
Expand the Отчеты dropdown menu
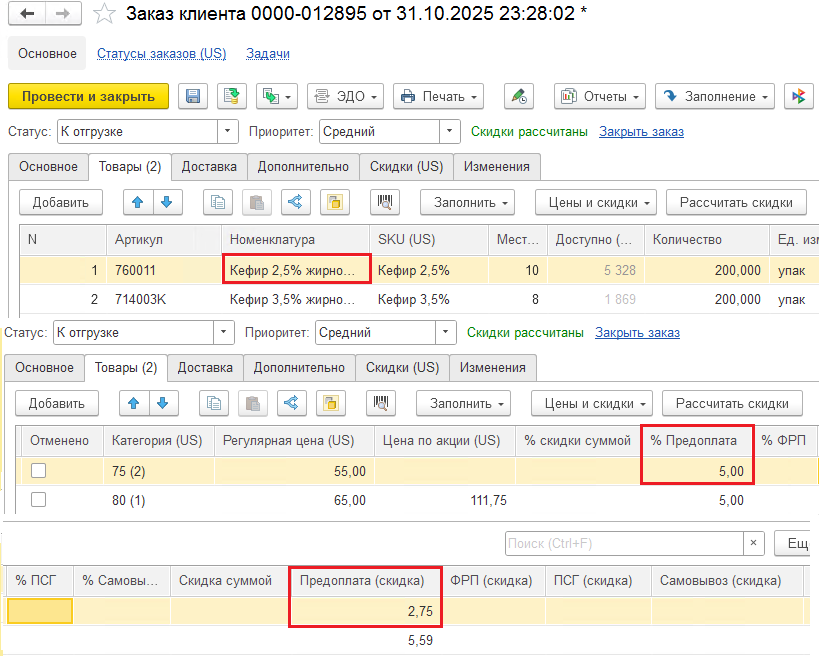click(x=599, y=96)
